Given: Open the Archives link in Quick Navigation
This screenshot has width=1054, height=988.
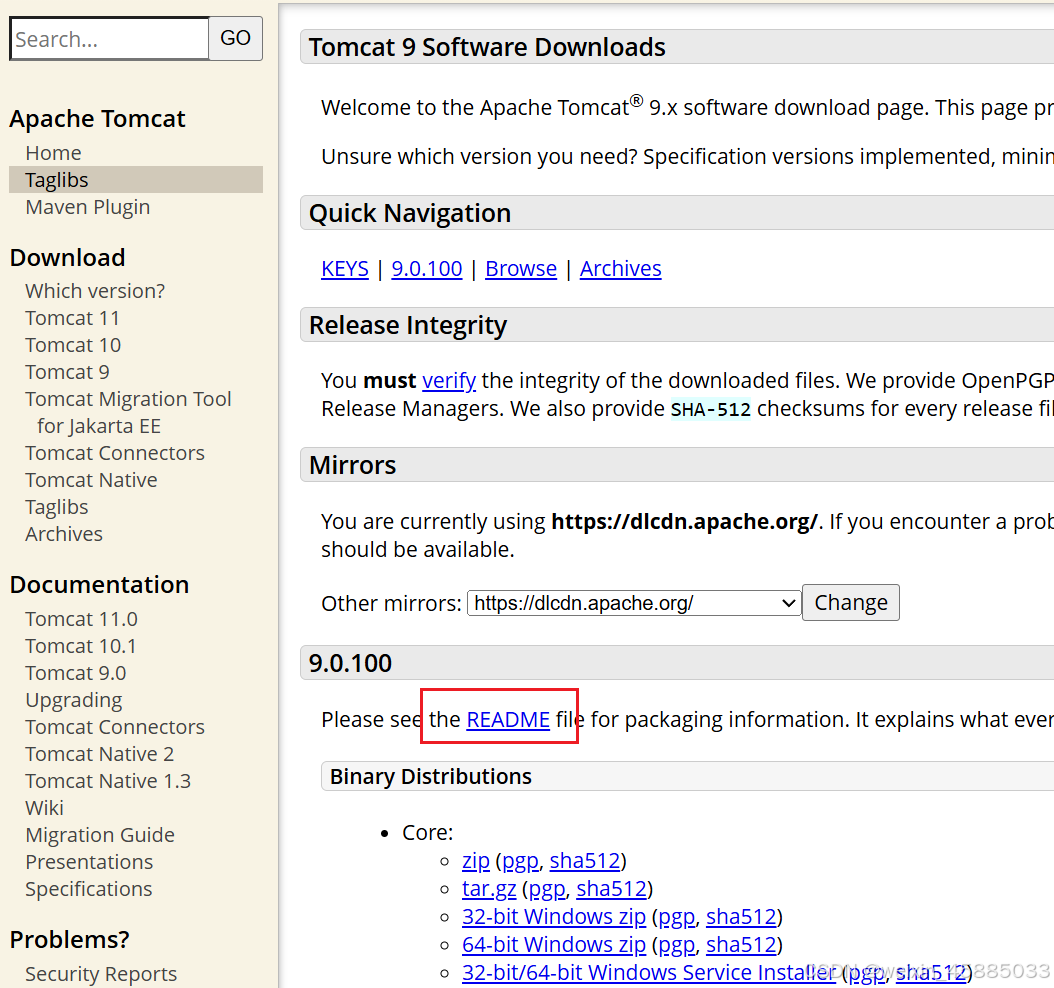Looking at the screenshot, I should tap(620, 268).
